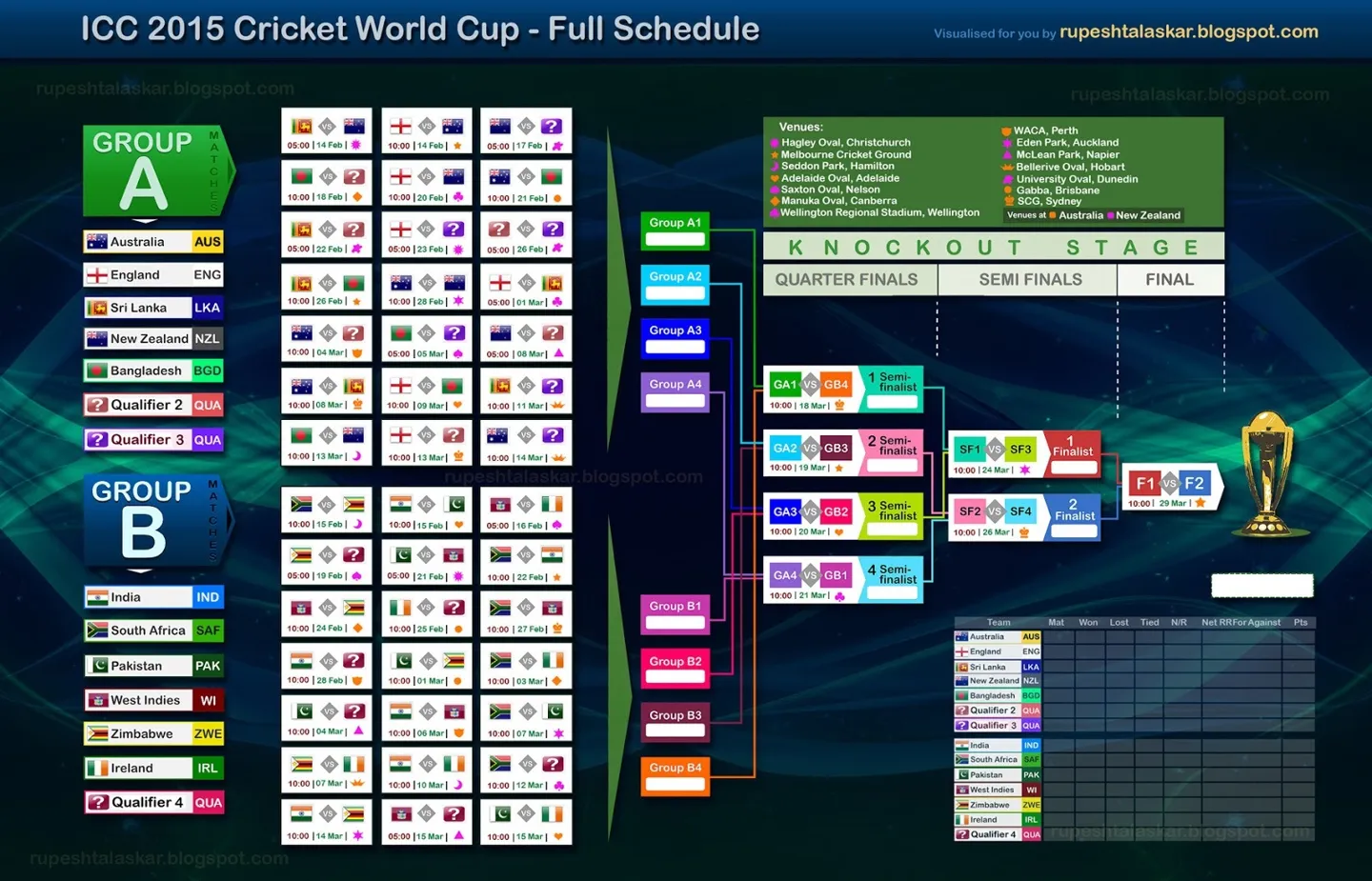Click the pink icon beside University Oval, Dunedin
This screenshot has width=1372, height=881.
coord(1006,179)
